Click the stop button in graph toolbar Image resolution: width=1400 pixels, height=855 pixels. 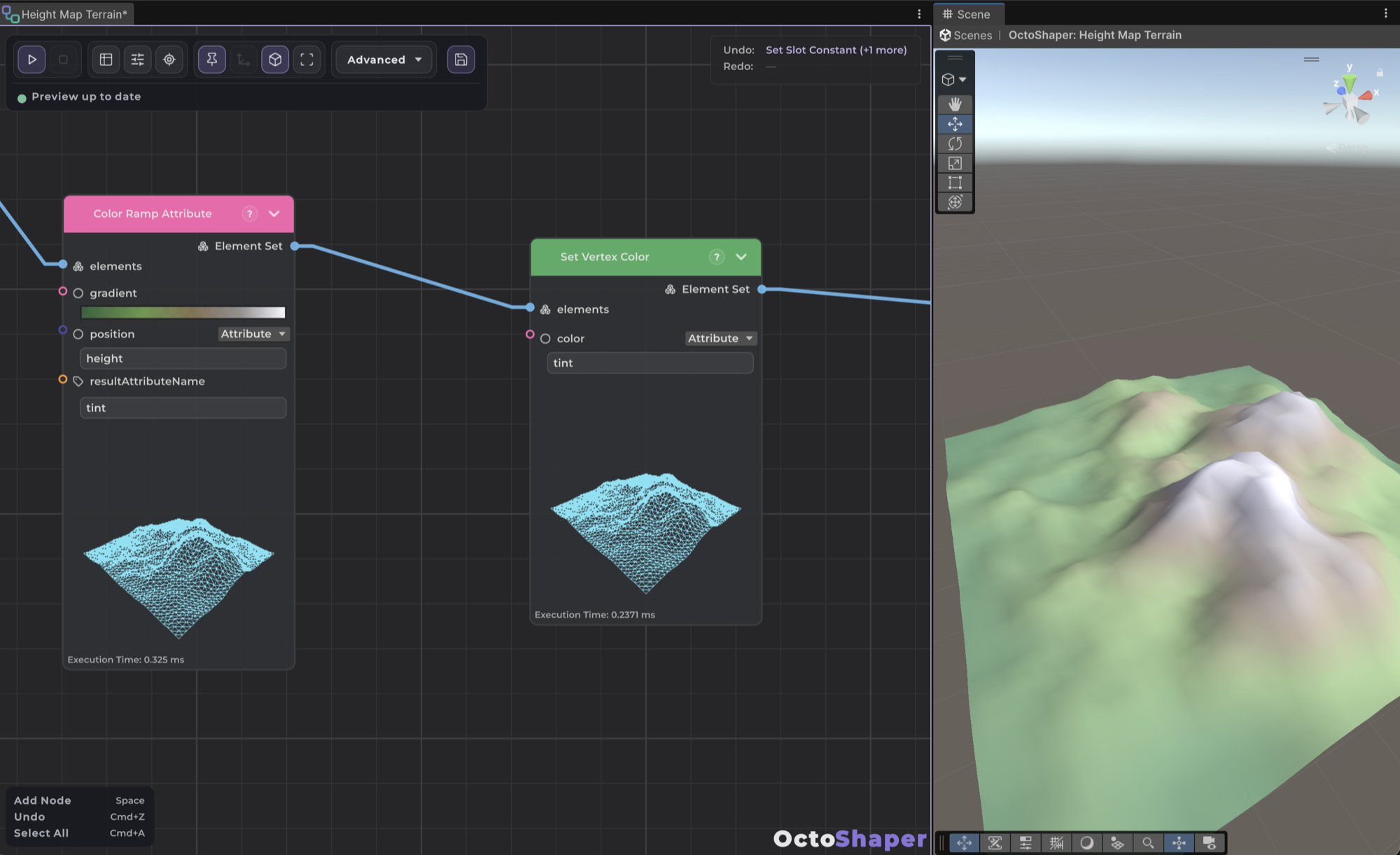[x=63, y=60]
